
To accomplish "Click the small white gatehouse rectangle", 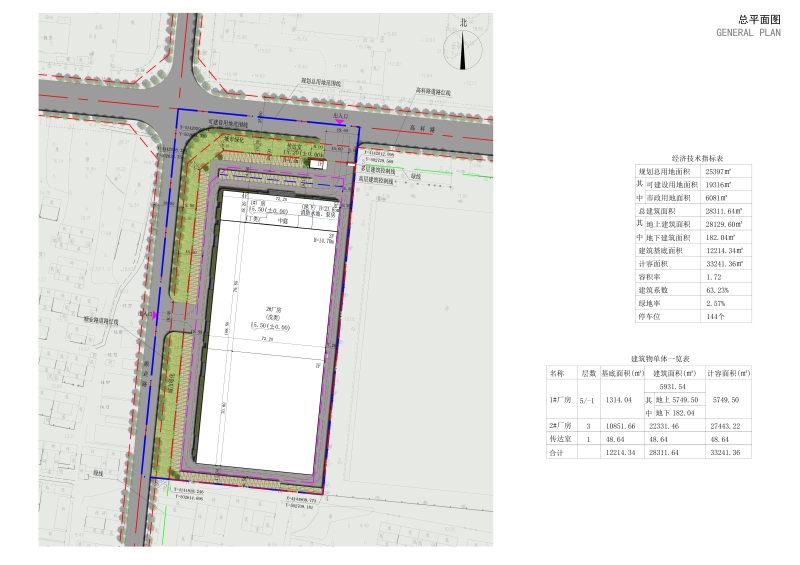I will 317,163.
